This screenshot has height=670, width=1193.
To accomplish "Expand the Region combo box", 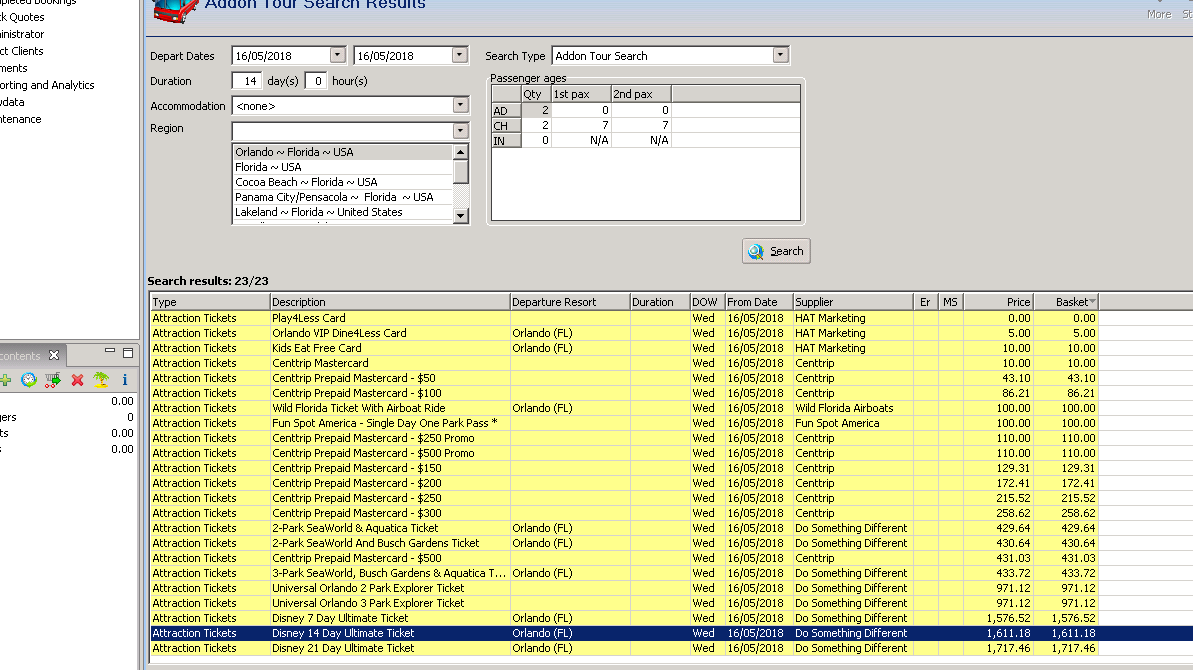I will click(460, 130).
